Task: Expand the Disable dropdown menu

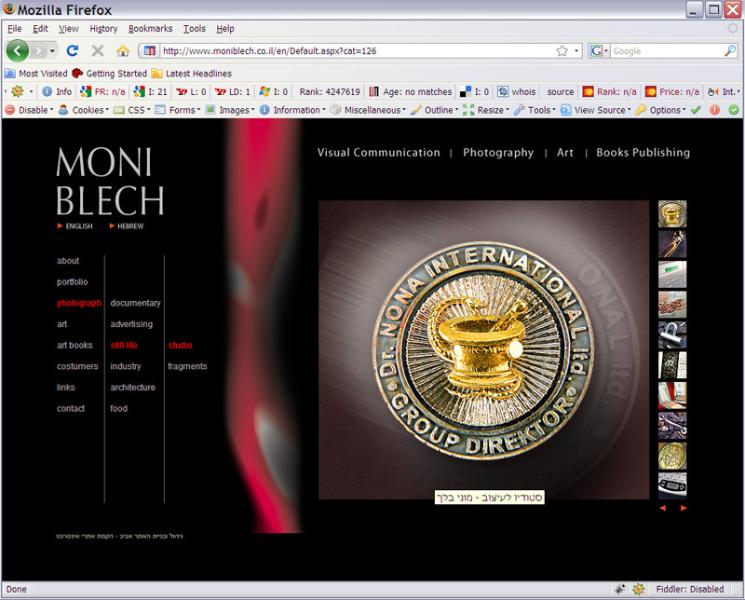Action: tap(29, 110)
